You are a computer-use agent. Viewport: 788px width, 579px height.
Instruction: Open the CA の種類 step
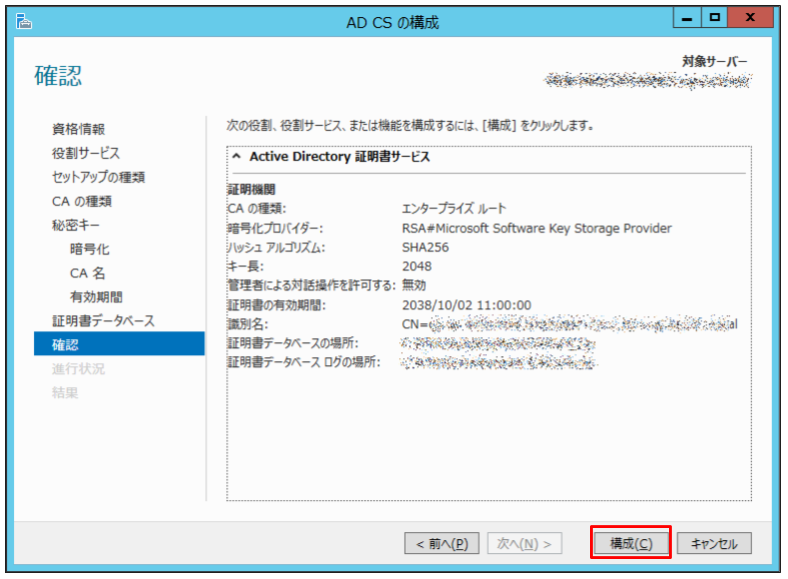pos(82,201)
